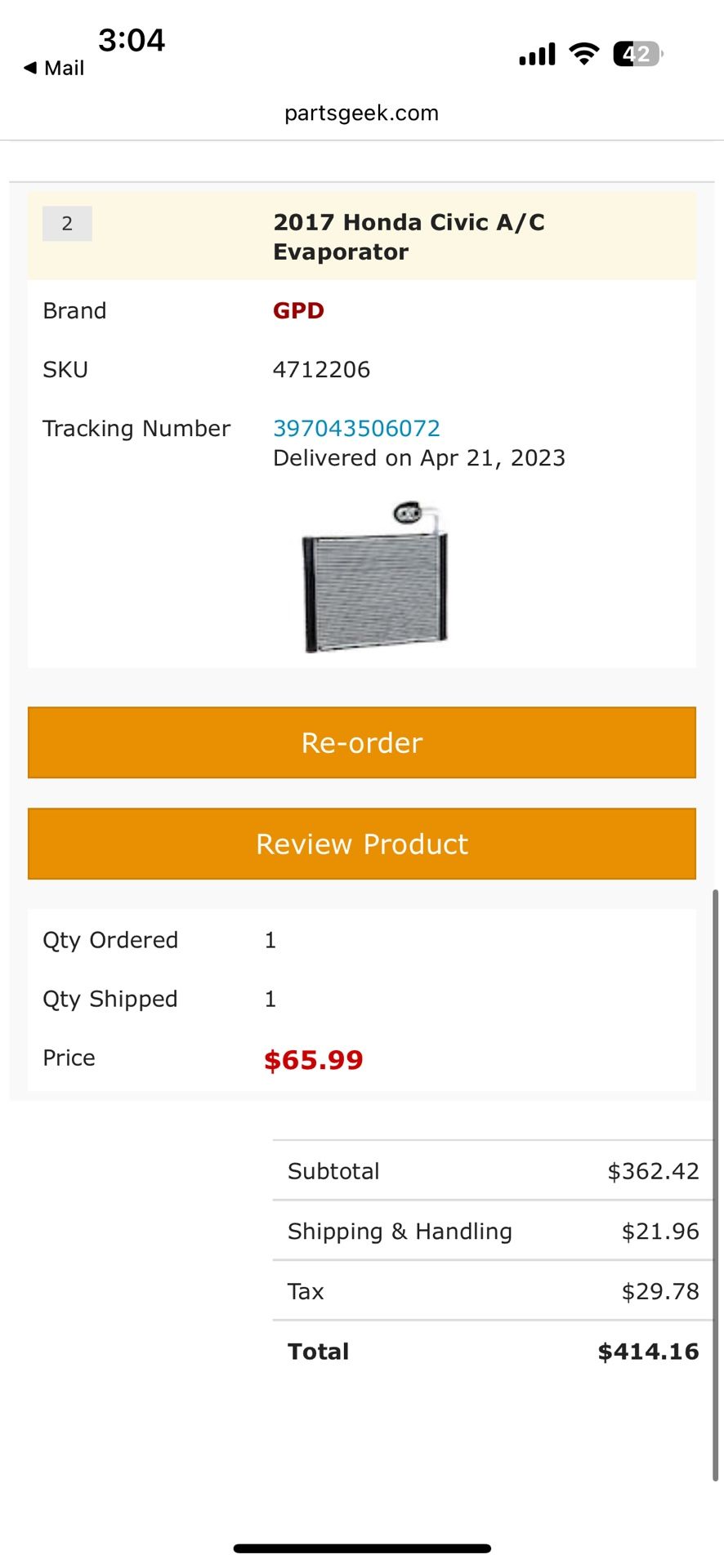Tap the clock showing 3:04
The width and height of the screenshot is (724, 1568).
tap(132, 40)
